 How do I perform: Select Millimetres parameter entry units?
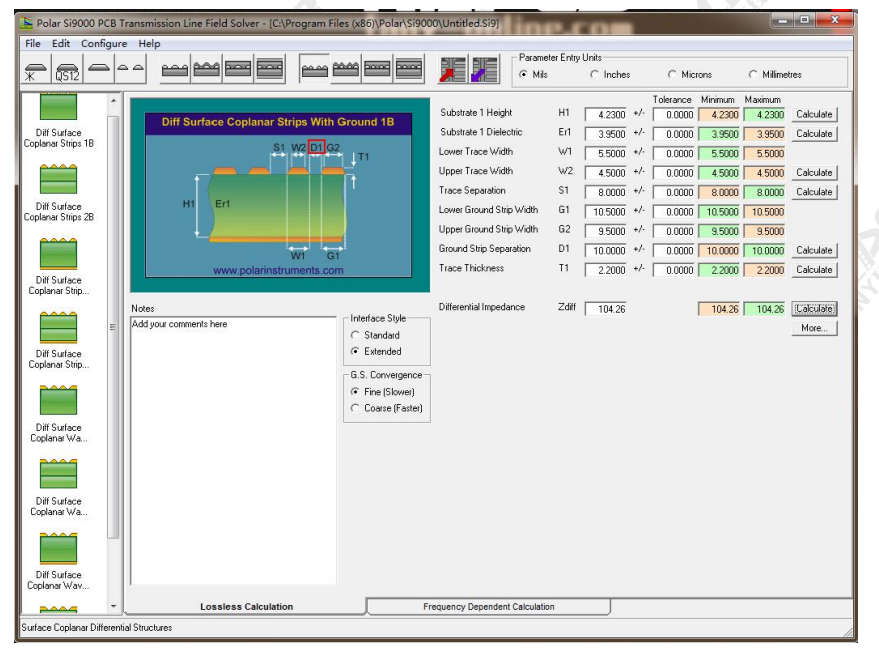pyautogui.click(x=775, y=75)
